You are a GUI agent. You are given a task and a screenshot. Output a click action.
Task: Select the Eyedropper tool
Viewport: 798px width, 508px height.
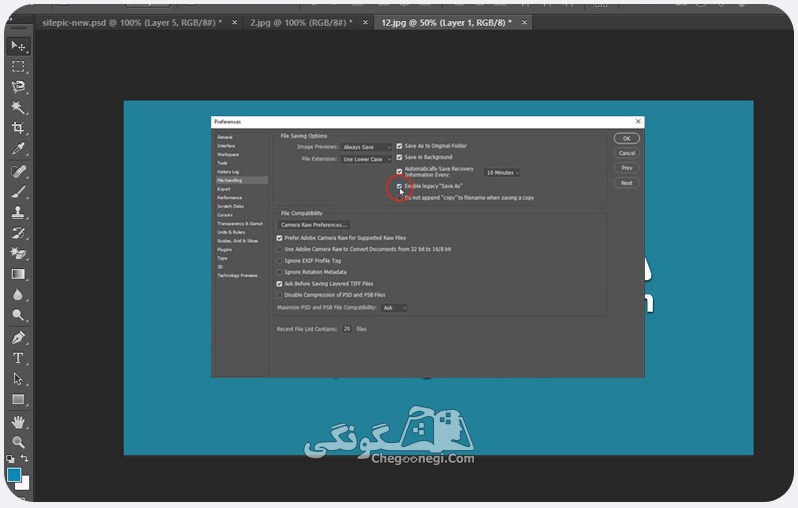(x=18, y=149)
